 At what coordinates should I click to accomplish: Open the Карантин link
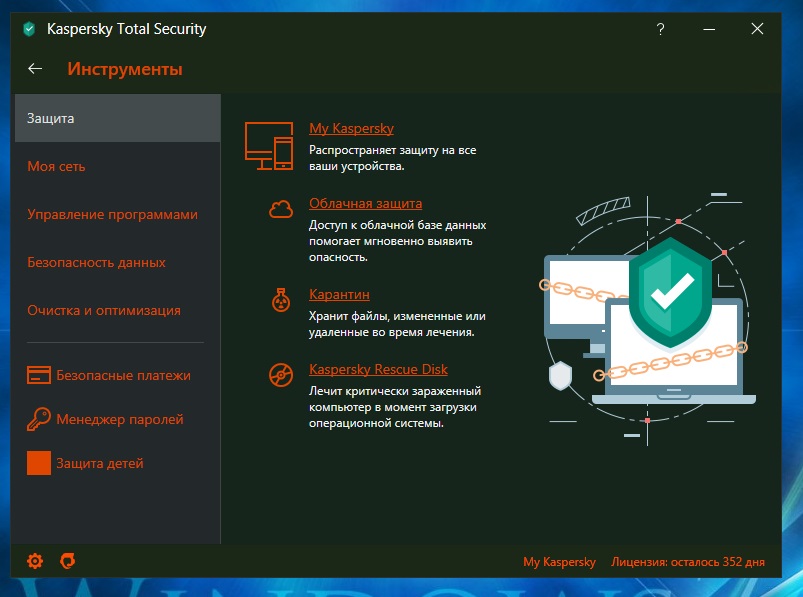339,294
